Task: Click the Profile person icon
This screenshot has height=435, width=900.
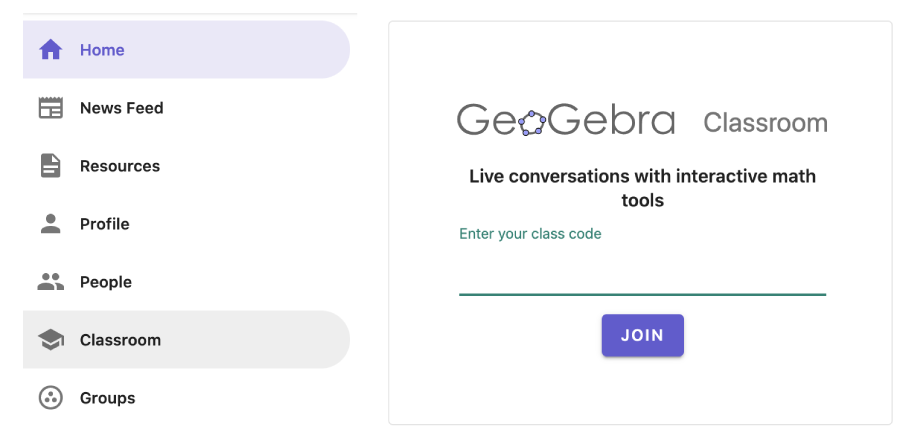Action: click(51, 224)
